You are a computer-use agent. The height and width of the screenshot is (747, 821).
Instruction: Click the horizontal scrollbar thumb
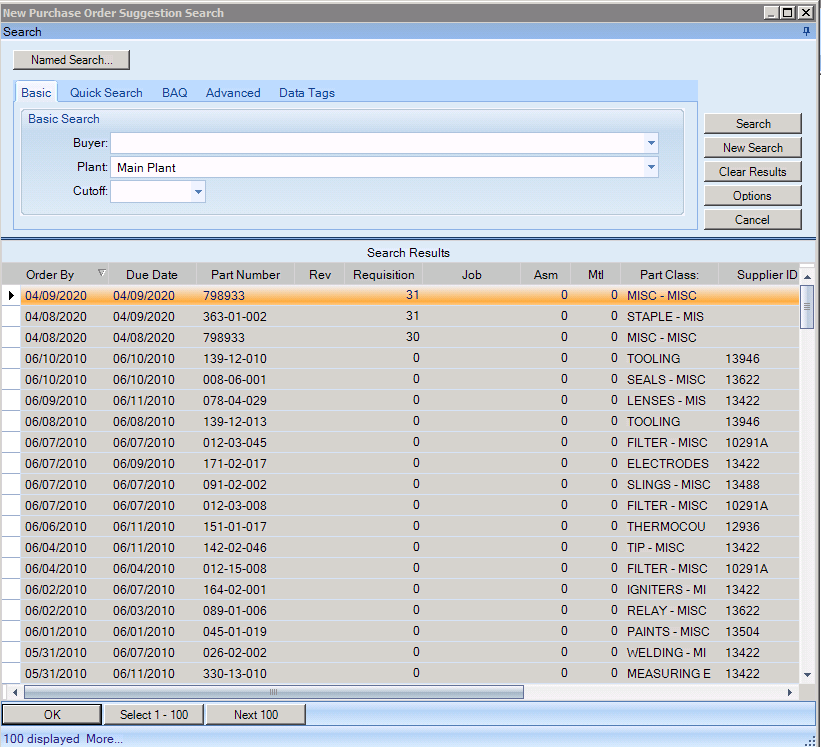point(273,692)
